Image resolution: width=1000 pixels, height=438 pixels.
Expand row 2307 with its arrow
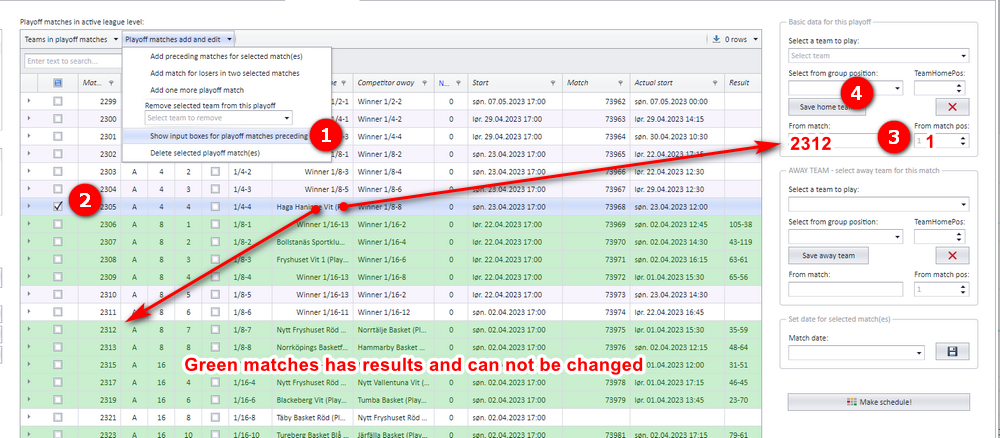[29, 242]
